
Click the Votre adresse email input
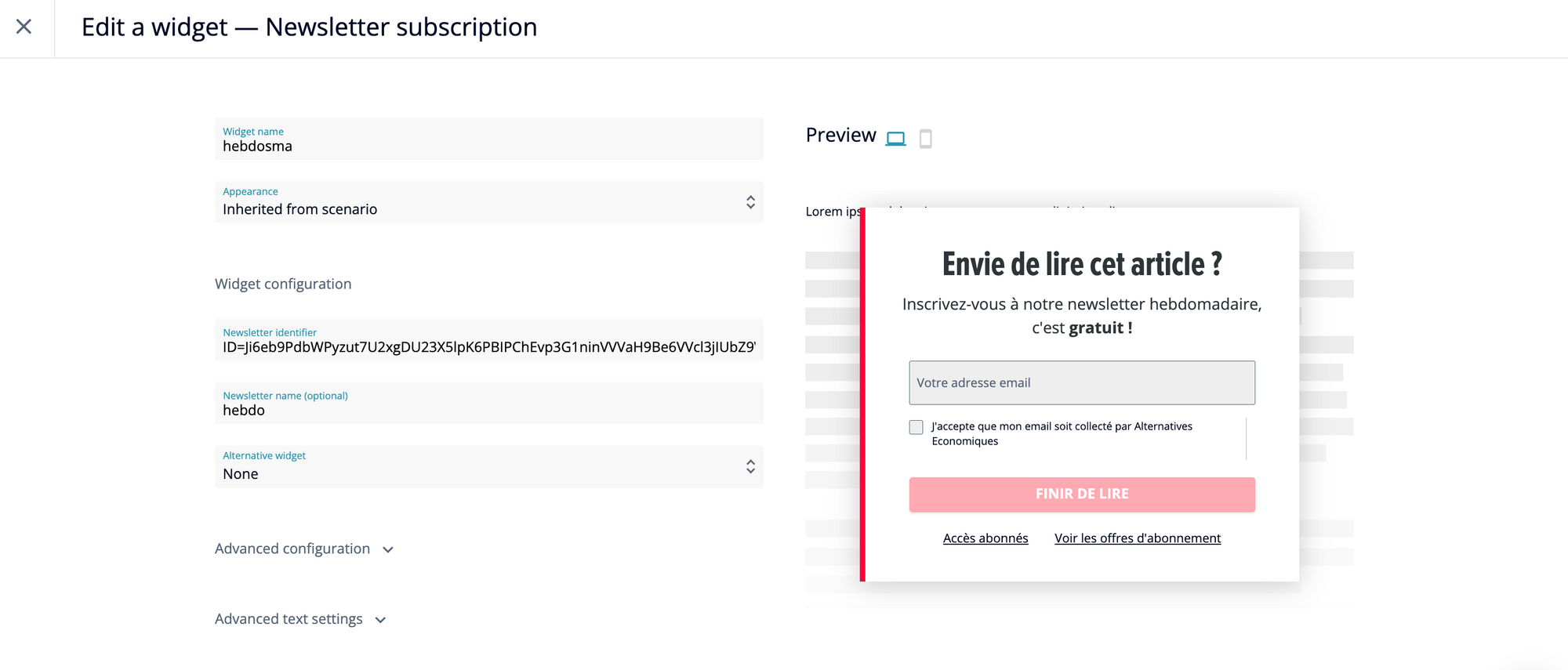1082,382
